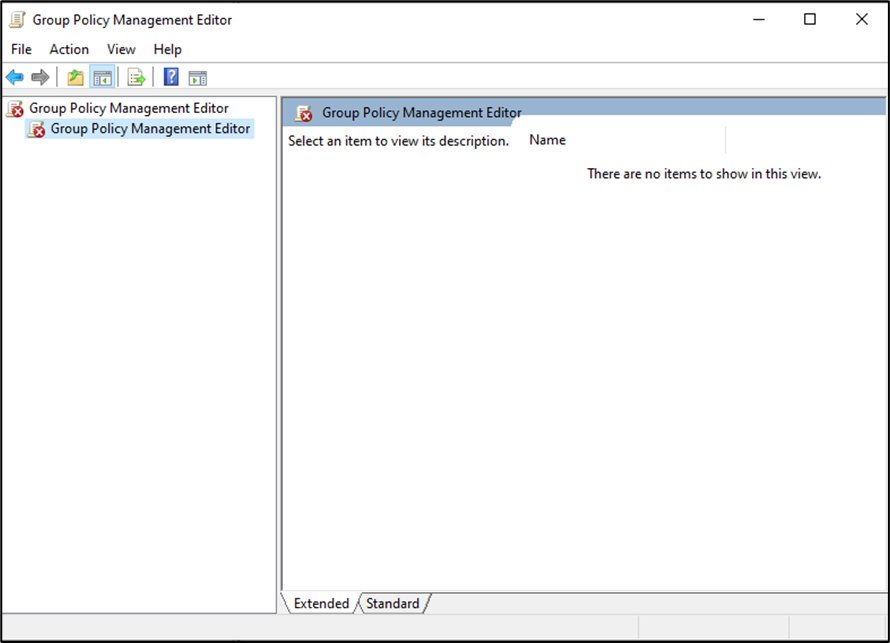Select root Group Policy Management Editor tree node

pos(128,108)
